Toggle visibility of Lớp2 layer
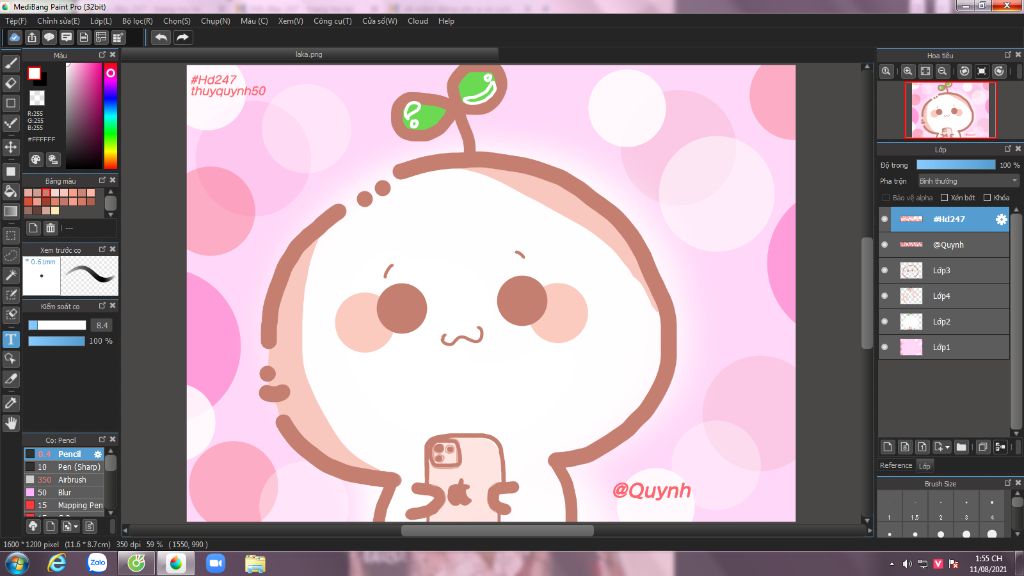Image resolution: width=1024 pixels, height=576 pixels. [885, 321]
